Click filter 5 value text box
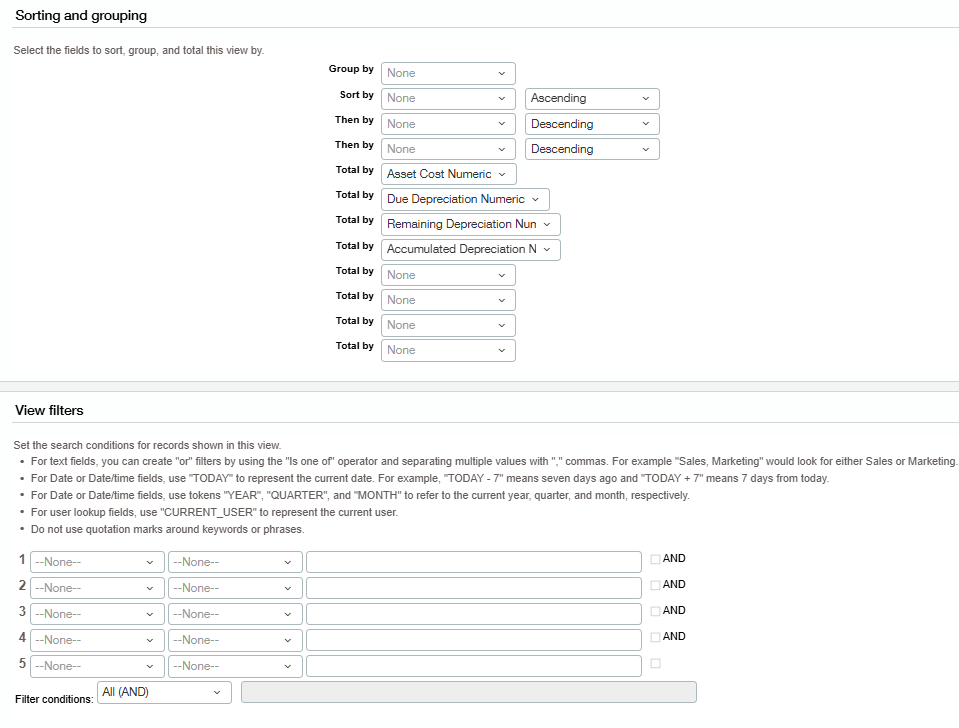The width and height of the screenshot is (959, 728). tap(474, 666)
